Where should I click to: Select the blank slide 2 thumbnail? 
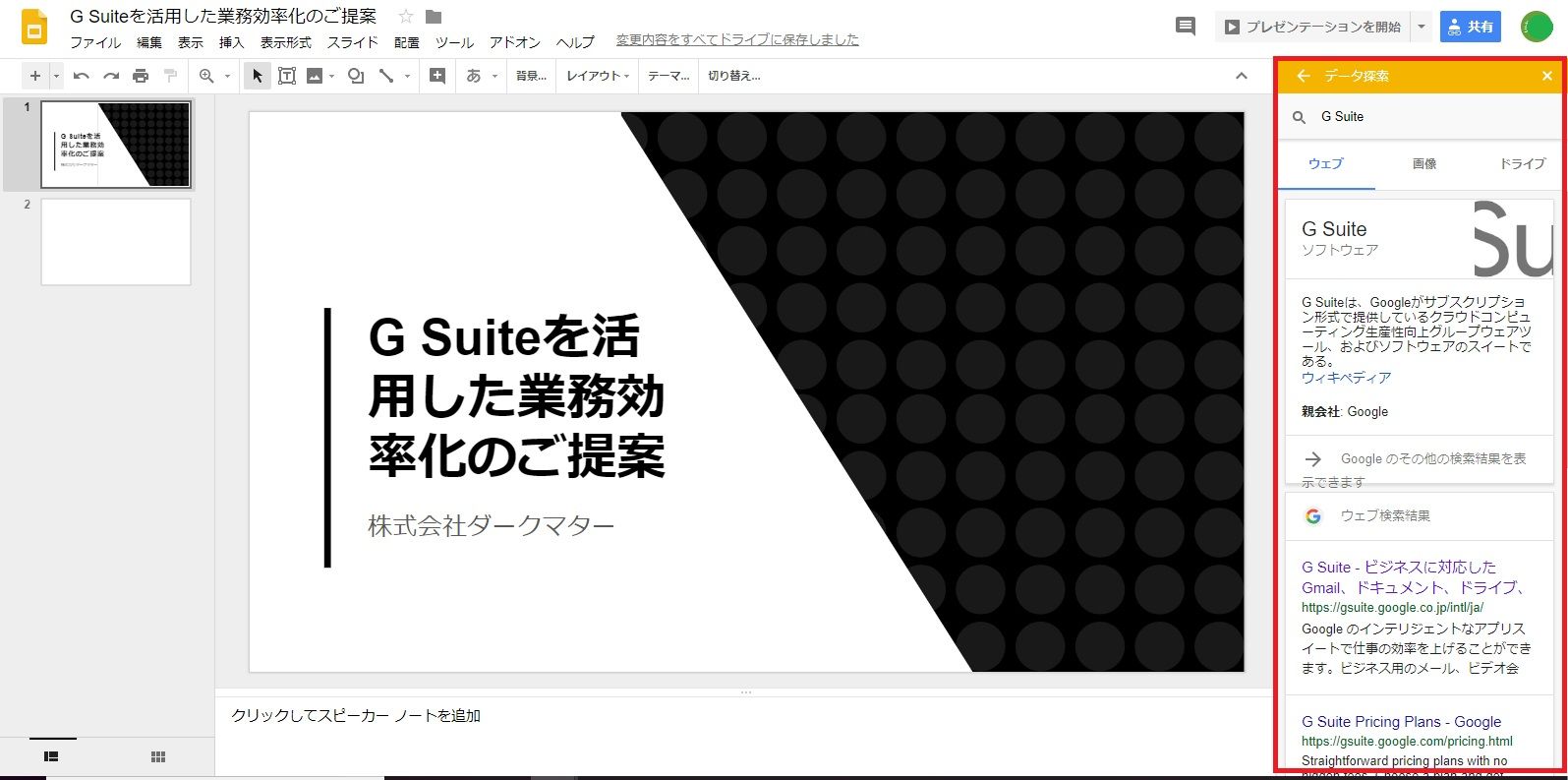pyautogui.click(x=116, y=242)
